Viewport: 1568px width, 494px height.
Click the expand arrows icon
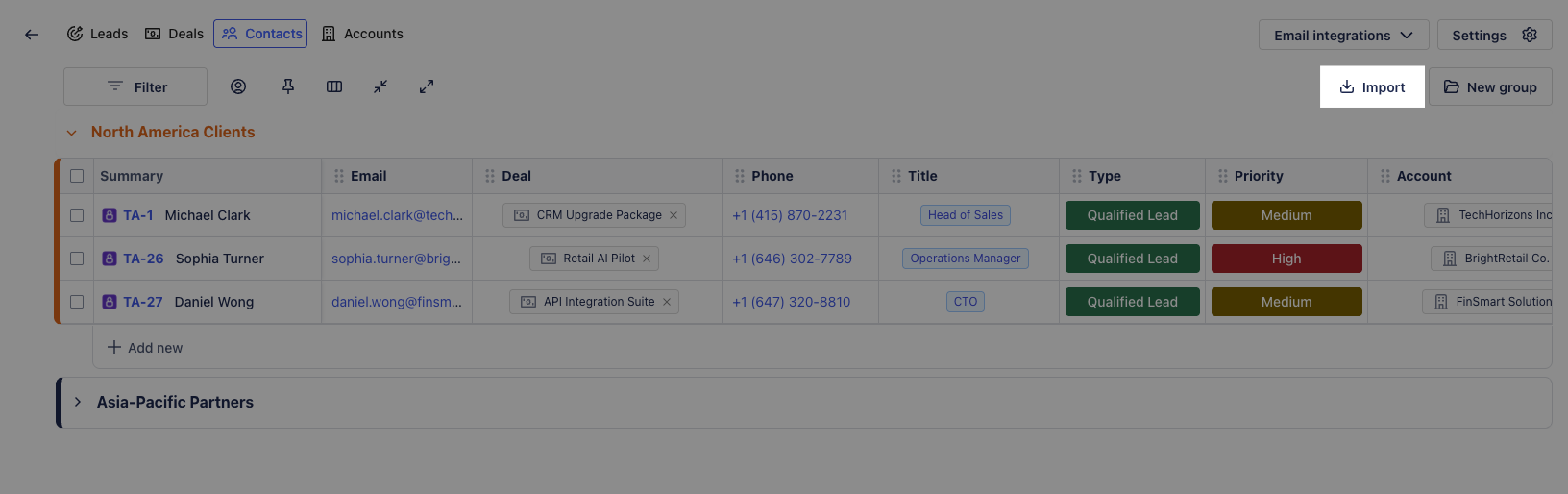pyautogui.click(x=427, y=86)
